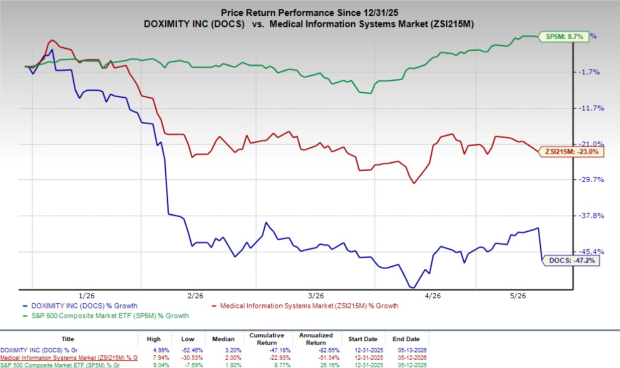Click the -29.7% y-axis label
The width and height of the screenshot is (620, 368).
point(591,179)
